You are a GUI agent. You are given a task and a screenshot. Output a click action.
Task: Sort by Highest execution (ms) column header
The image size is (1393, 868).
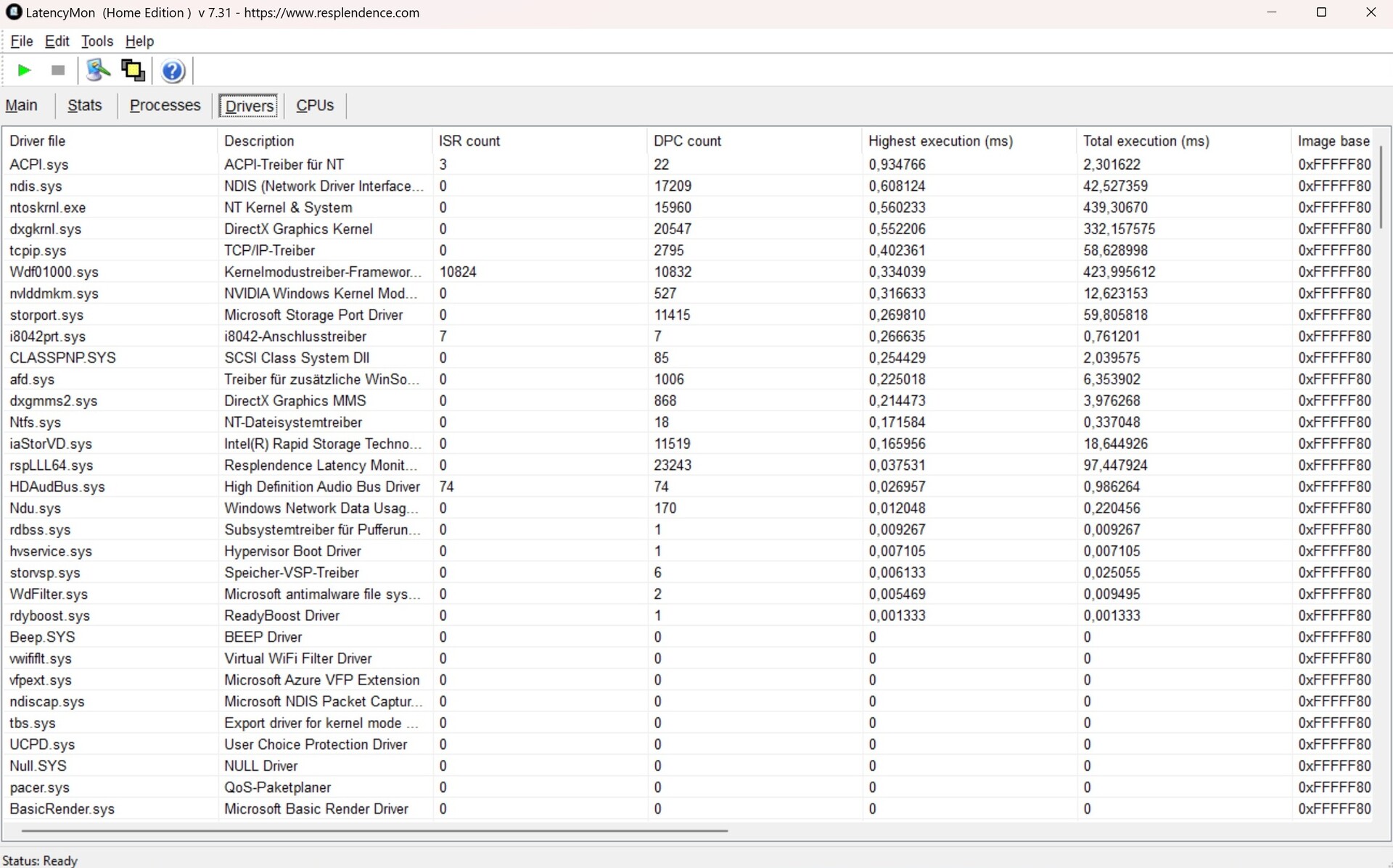[940, 141]
